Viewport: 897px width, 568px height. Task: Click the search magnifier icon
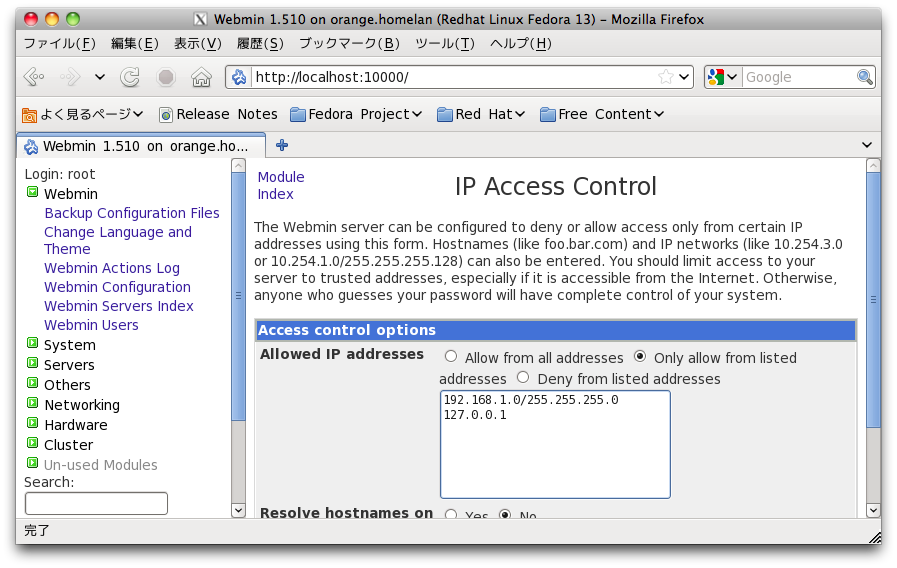(x=864, y=77)
